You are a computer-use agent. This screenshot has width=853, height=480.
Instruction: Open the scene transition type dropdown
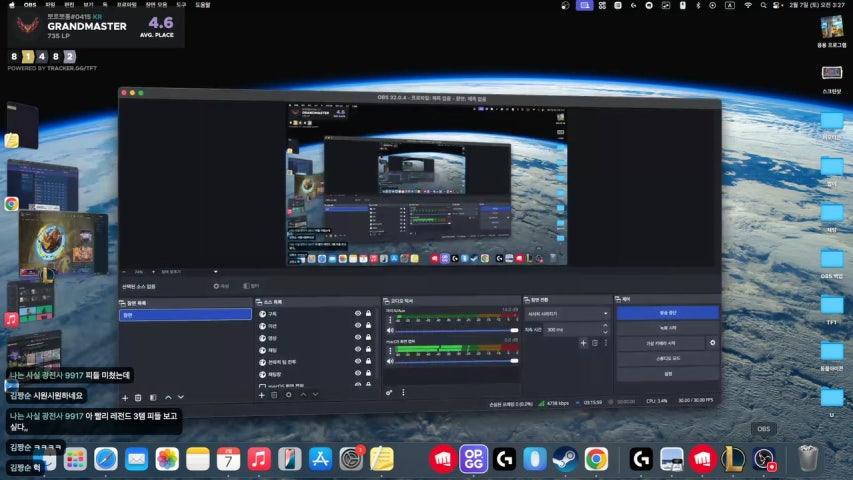(x=567, y=313)
